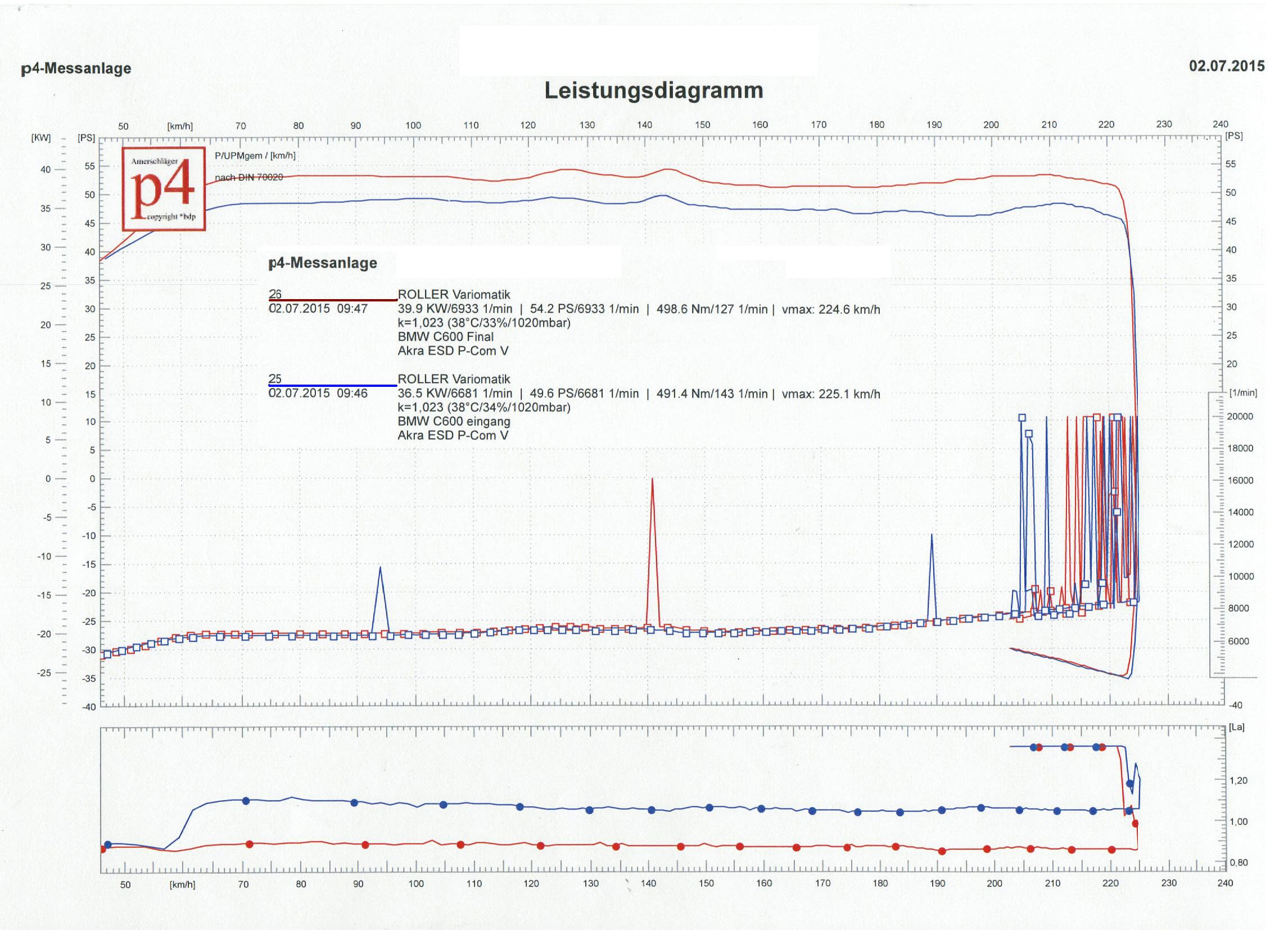The width and height of the screenshot is (1288, 930).
Task: Click the p4-Messanlage header at top left
Action: click(x=76, y=68)
